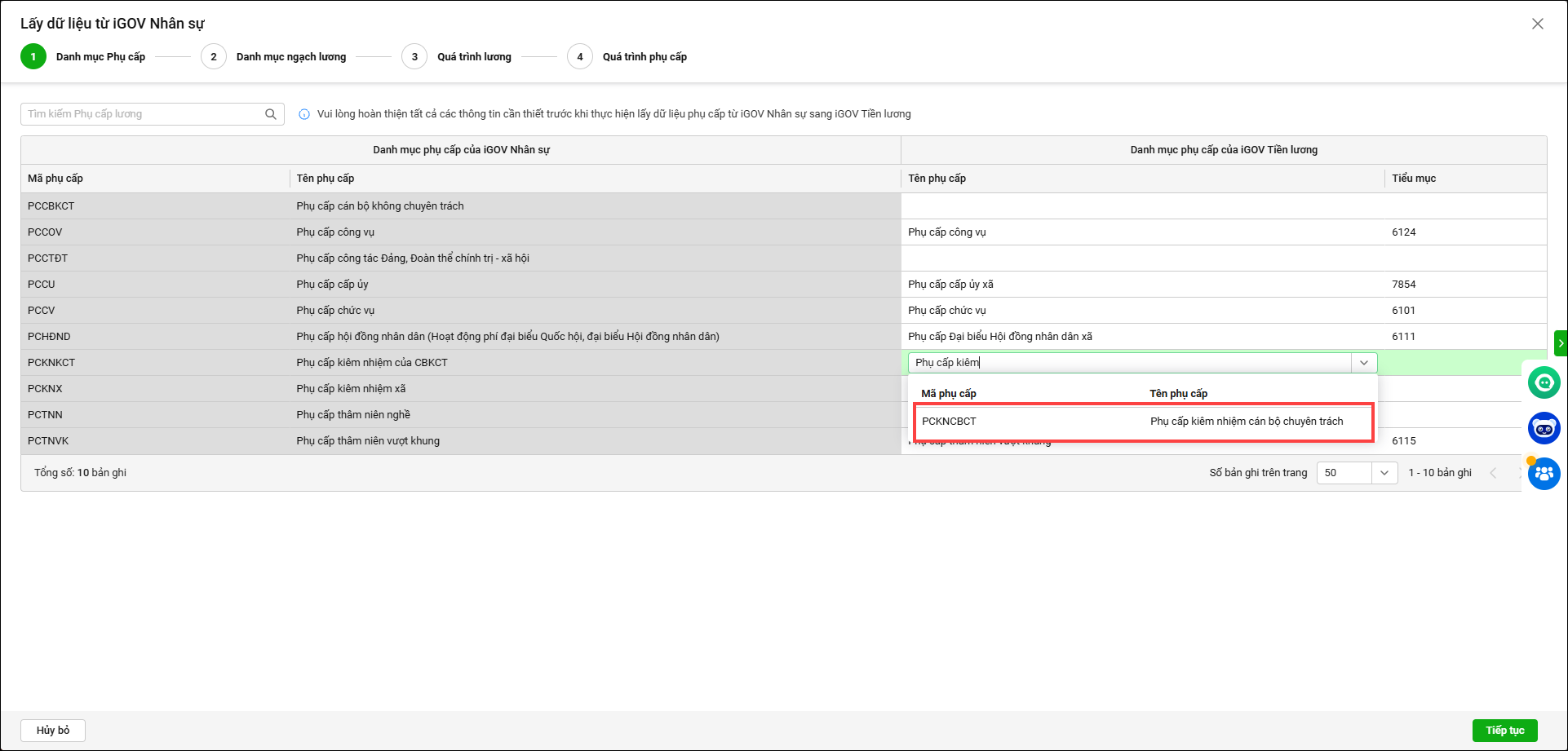Open the Phụ cấp kiêm combo box arrow
This screenshot has width=1568, height=751.
[1364, 363]
